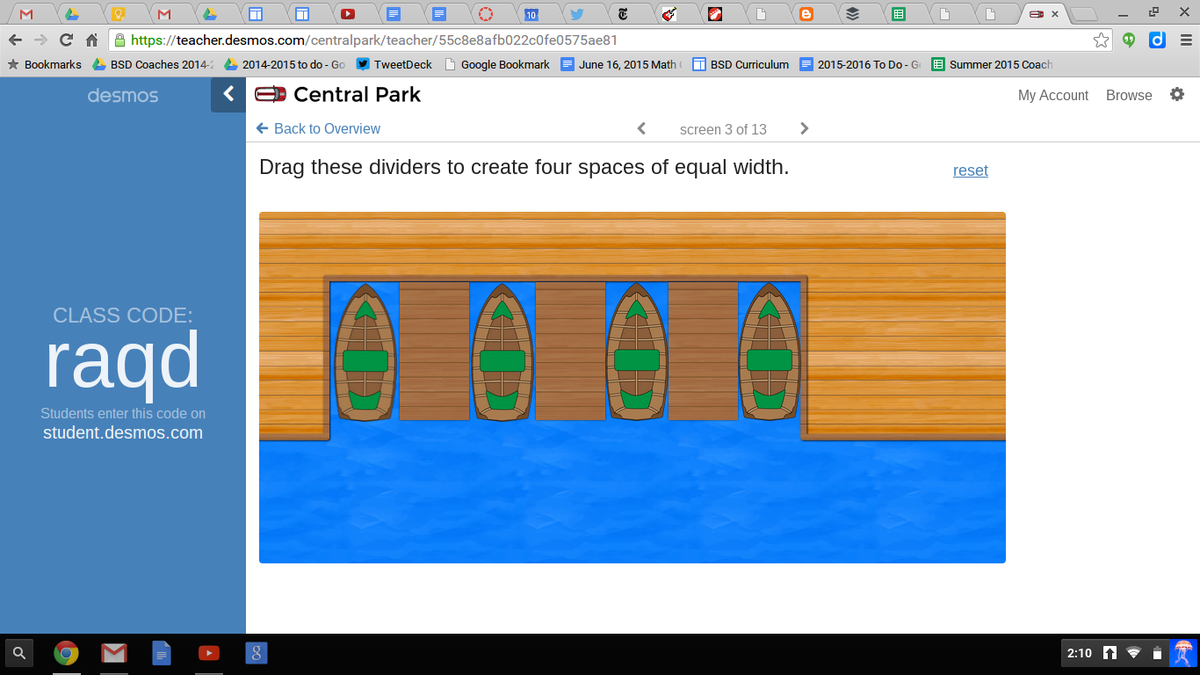Image resolution: width=1200 pixels, height=675 pixels.
Task: Click the blue d extension icon
Action: coord(1157,40)
